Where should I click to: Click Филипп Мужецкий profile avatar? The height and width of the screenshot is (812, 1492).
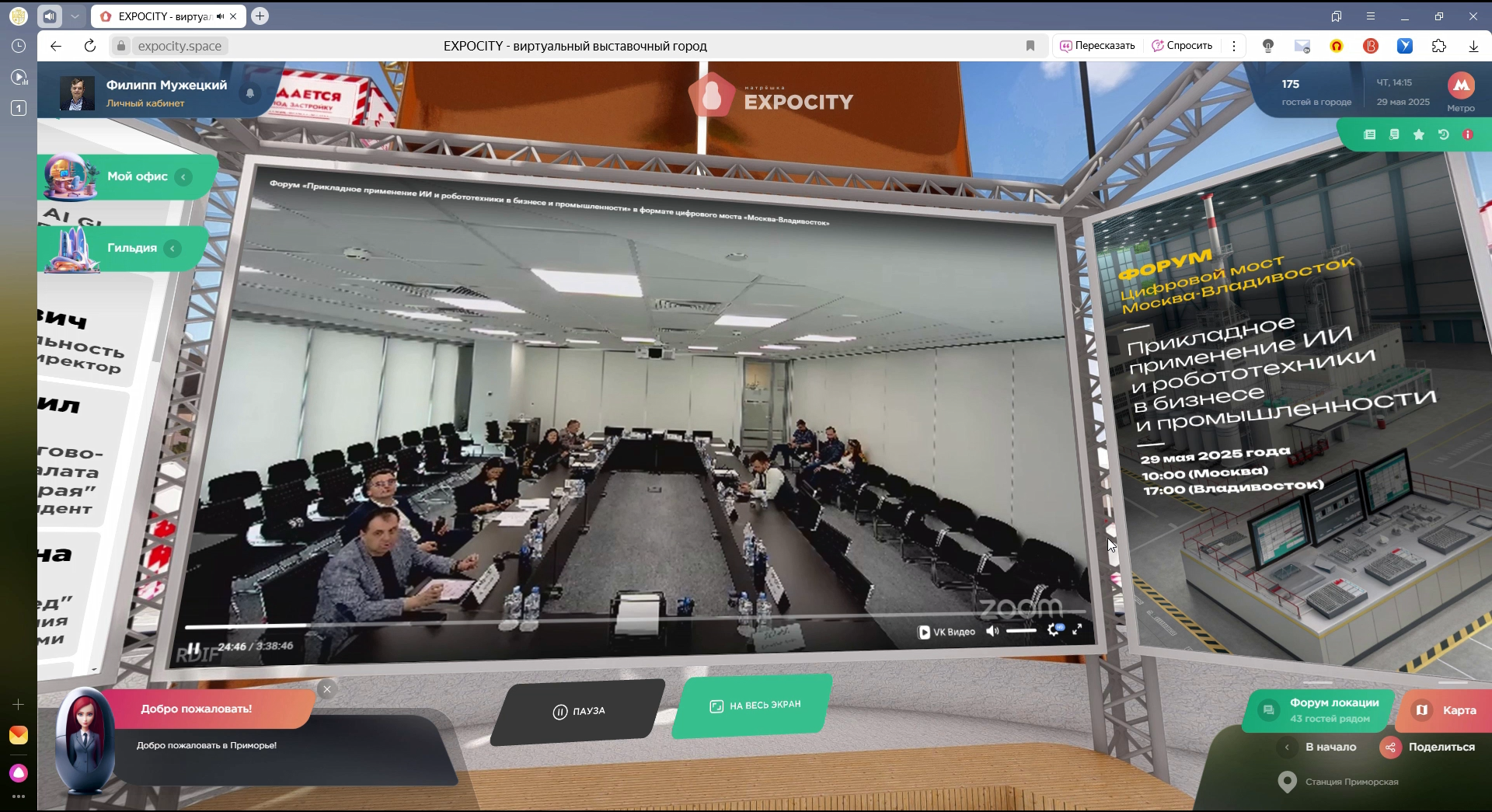coord(77,93)
